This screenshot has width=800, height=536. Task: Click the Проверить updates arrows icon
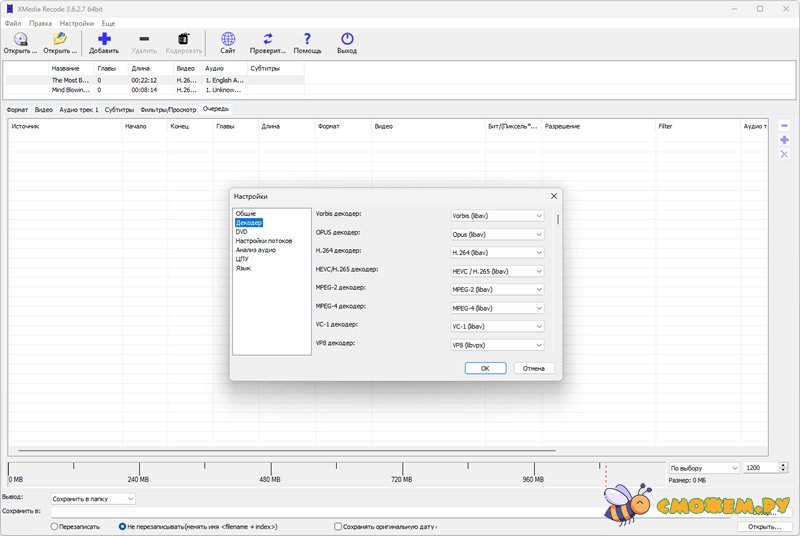click(x=268, y=39)
